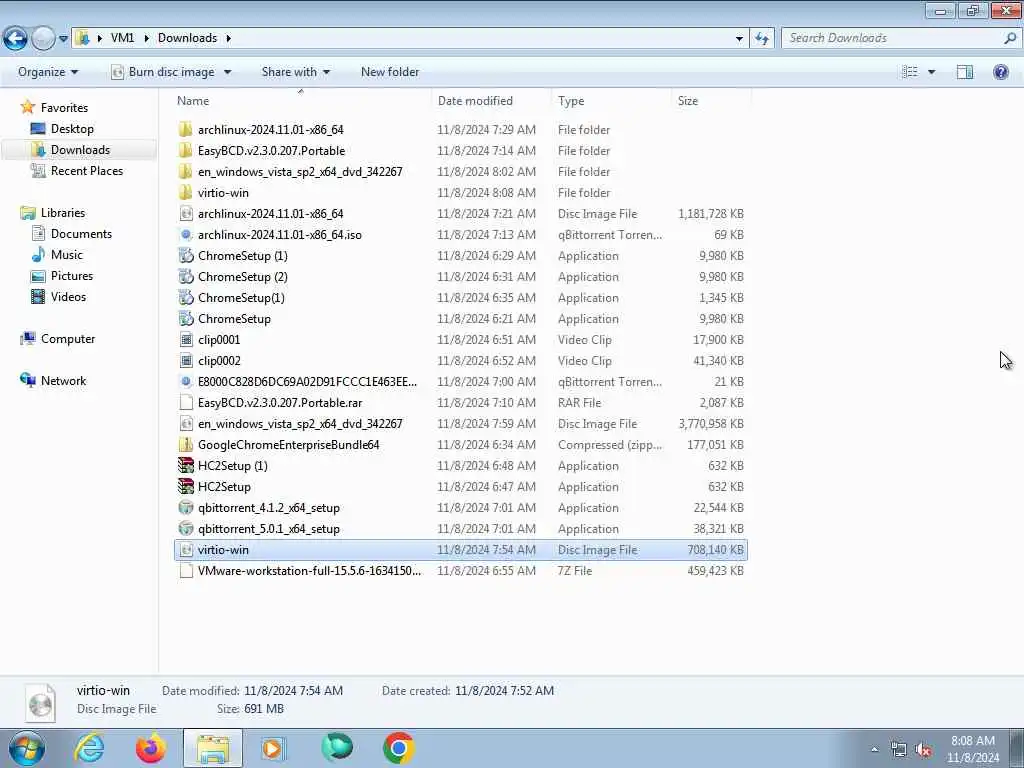Select the qbittorrent_4.1.2_x64_setup icon
This screenshot has width=1024, height=768.
pos(186,507)
